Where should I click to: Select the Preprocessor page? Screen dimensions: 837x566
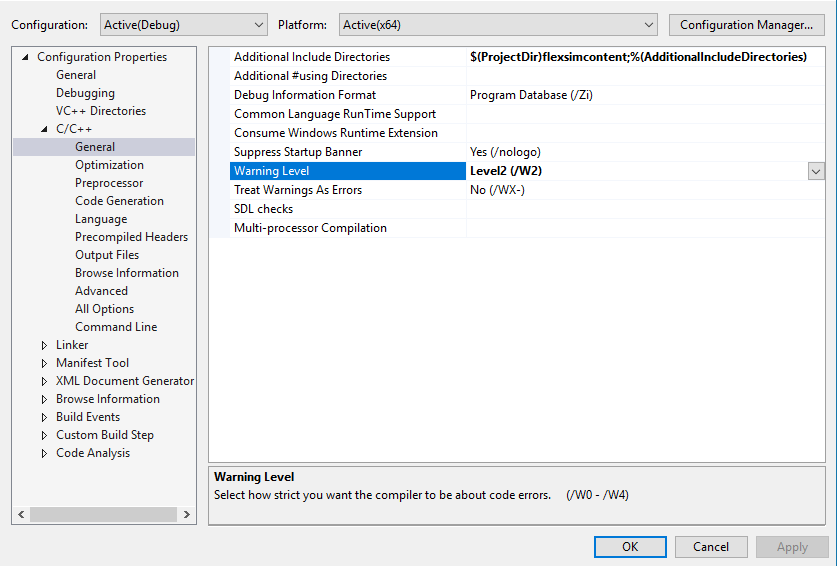[x=109, y=183]
